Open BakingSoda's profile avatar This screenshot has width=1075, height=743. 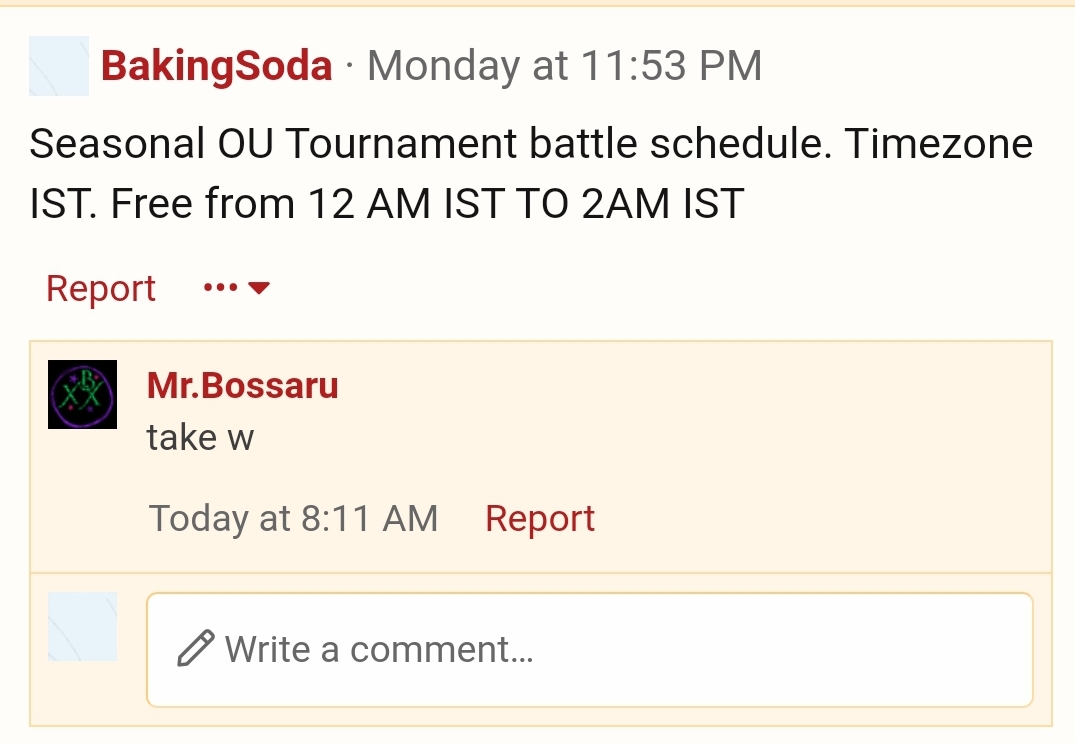pyautogui.click(x=59, y=66)
